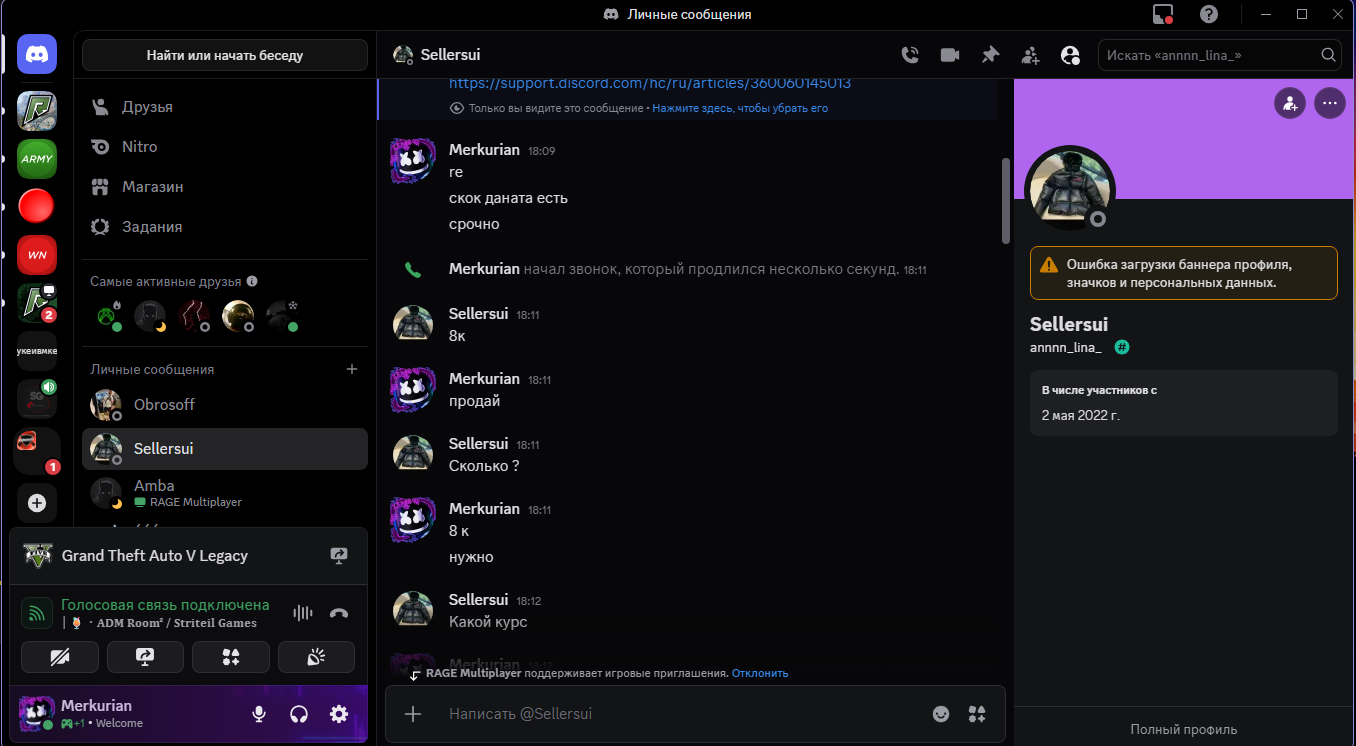Viewport: 1356px width, 746px height.
Task: Create a new direct message with plus
Action: coord(351,369)
